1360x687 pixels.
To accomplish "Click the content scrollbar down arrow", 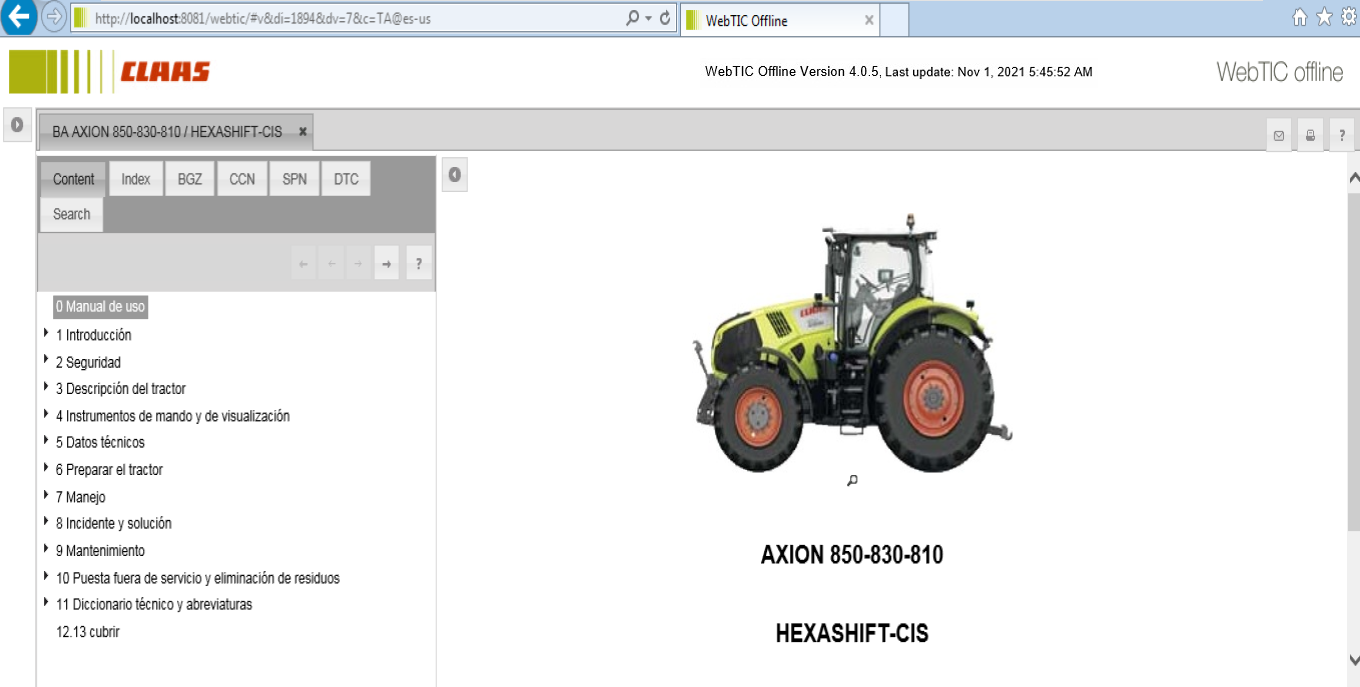I will 1354,659.
